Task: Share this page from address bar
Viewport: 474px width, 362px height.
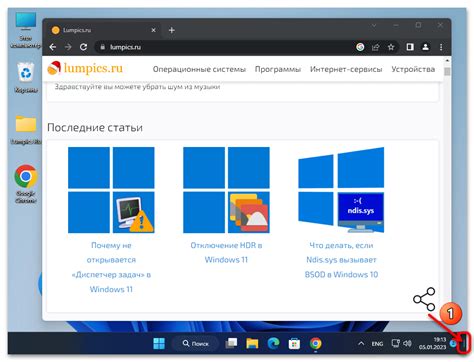Action: 376,47
